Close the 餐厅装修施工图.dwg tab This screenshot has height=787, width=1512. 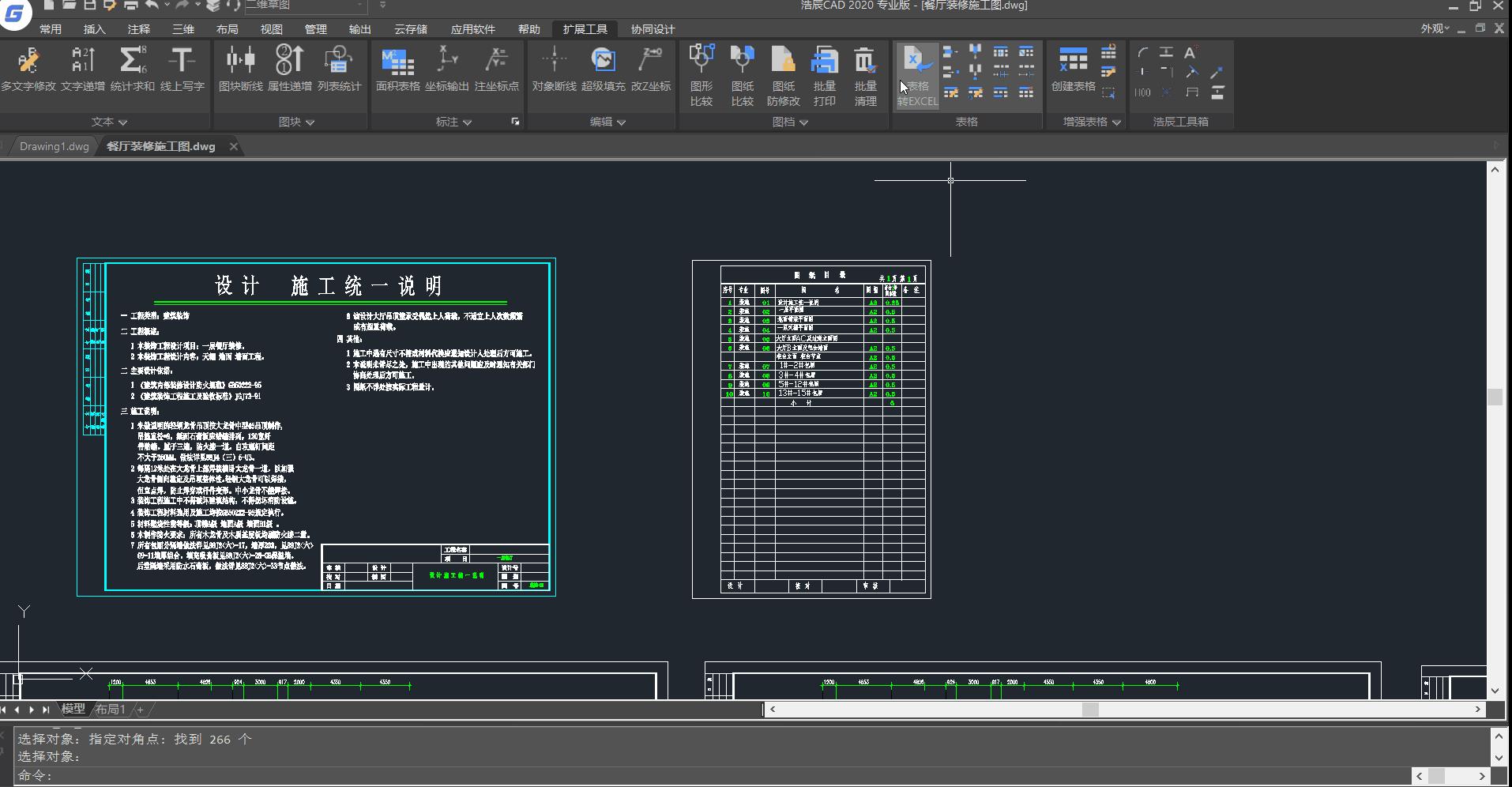click(x=233, y=146)
